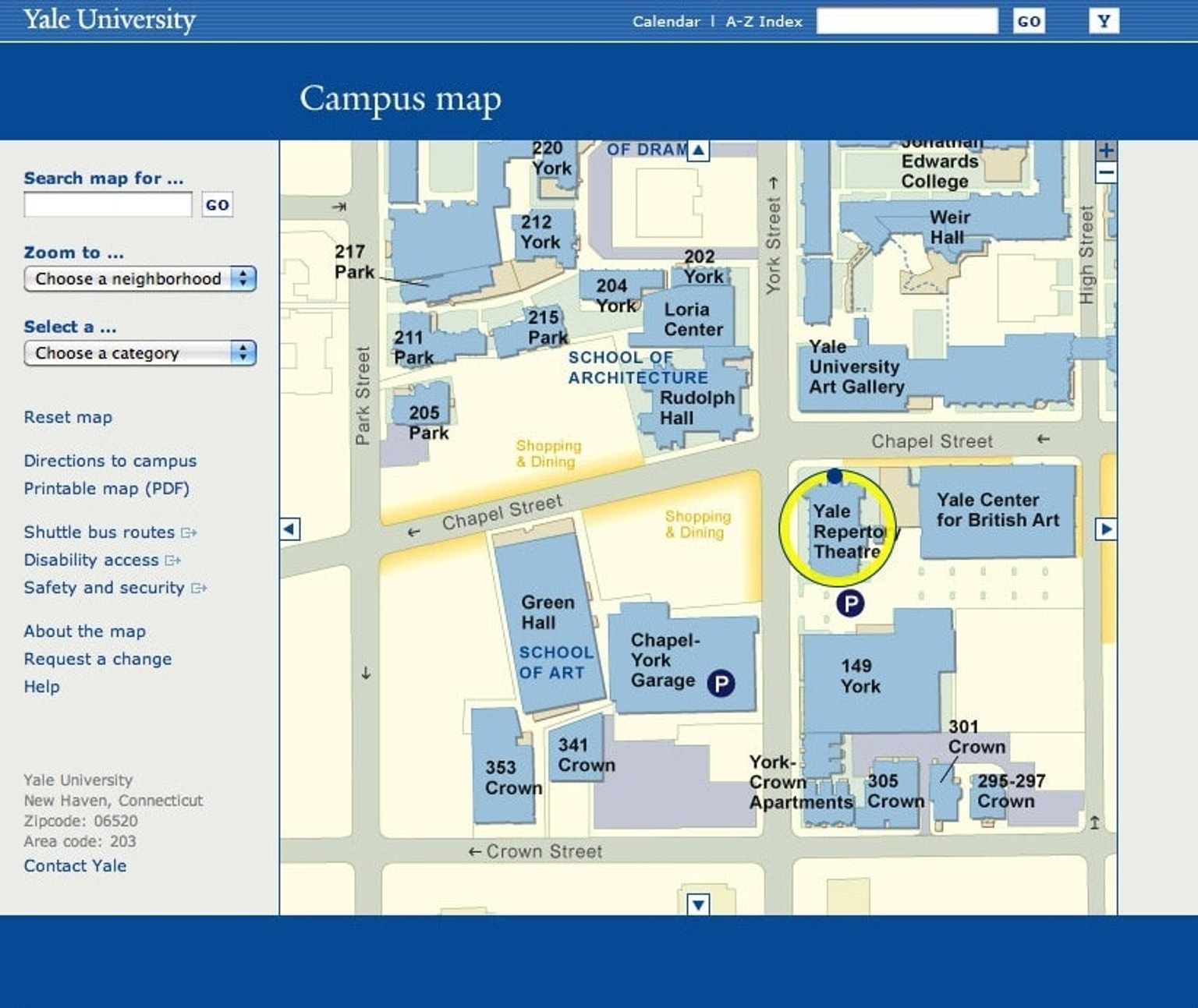
Task: Open Directions to campus link
Action: (x=110, y=461)
